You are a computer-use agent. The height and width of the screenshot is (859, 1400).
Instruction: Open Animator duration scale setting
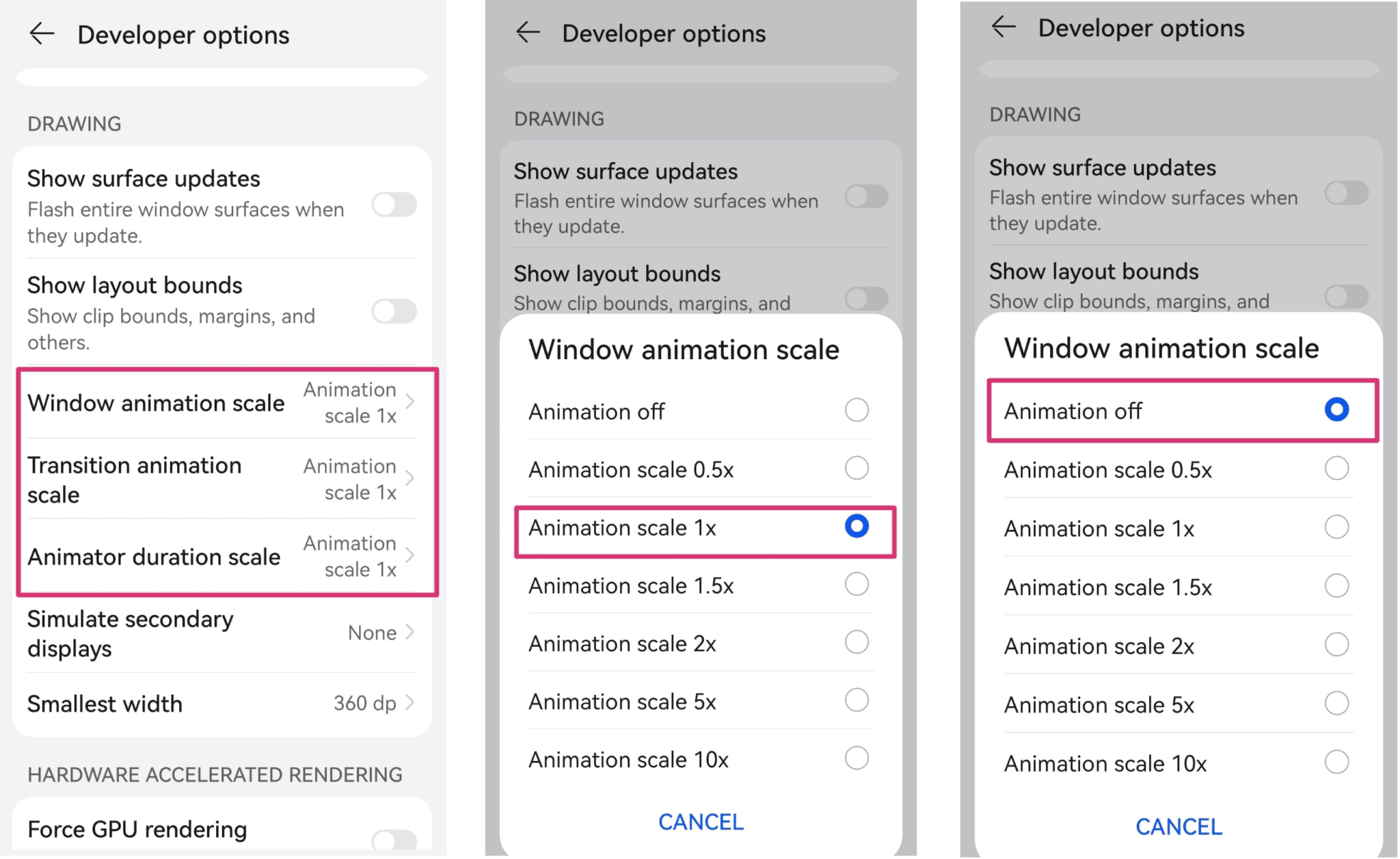pos(222,556)
